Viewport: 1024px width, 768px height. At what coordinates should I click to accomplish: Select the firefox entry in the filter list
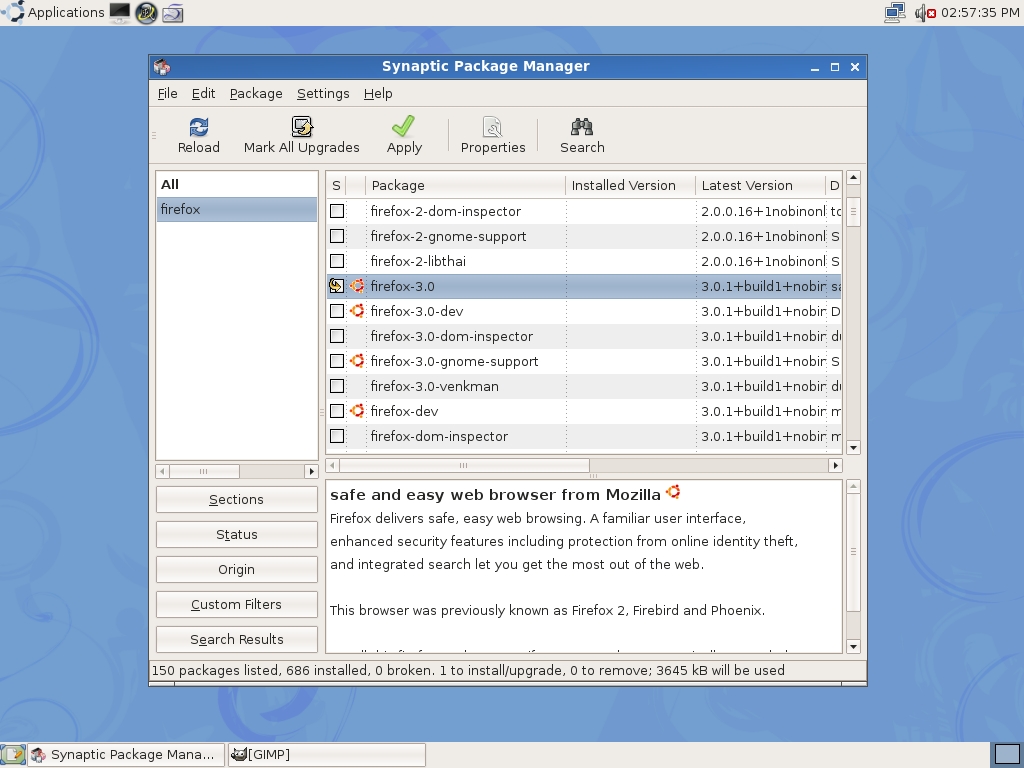(x=236, y=209)
